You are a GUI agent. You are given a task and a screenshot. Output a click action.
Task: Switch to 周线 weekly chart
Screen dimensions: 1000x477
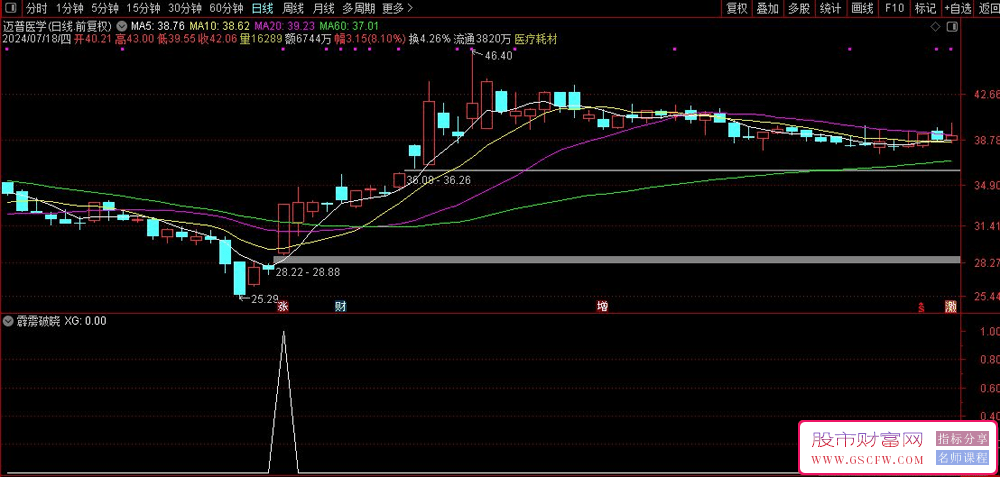point(293,8)
